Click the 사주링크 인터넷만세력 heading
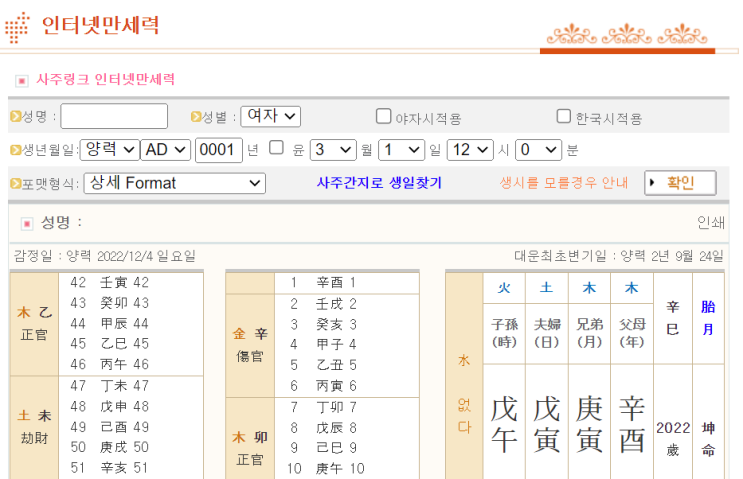This screenshot has height=479, width=743. click(106, 79)
